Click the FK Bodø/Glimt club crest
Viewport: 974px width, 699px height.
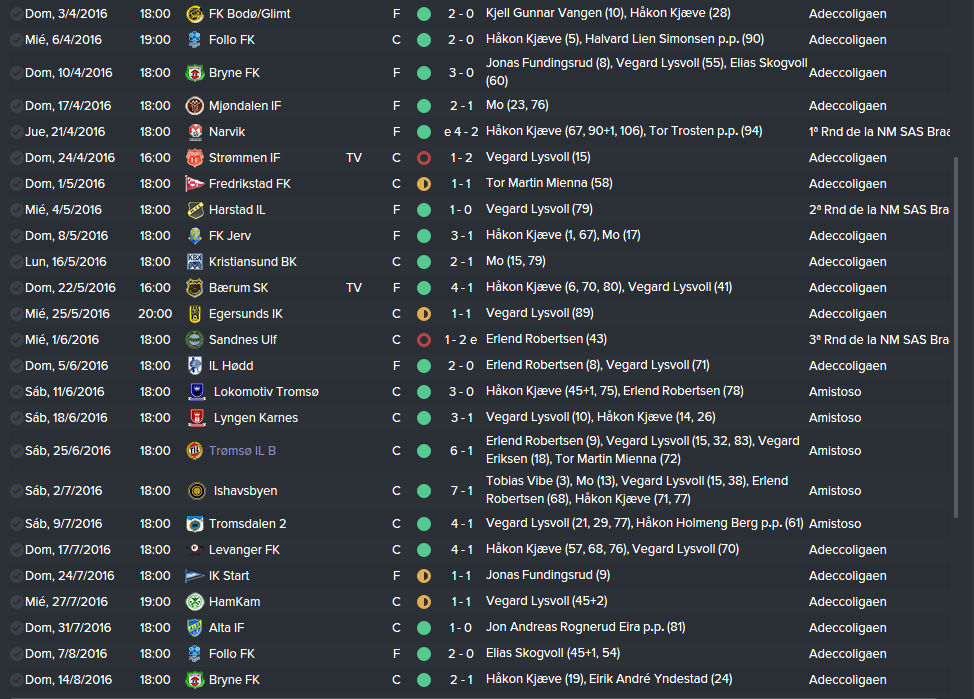[194, 14]
